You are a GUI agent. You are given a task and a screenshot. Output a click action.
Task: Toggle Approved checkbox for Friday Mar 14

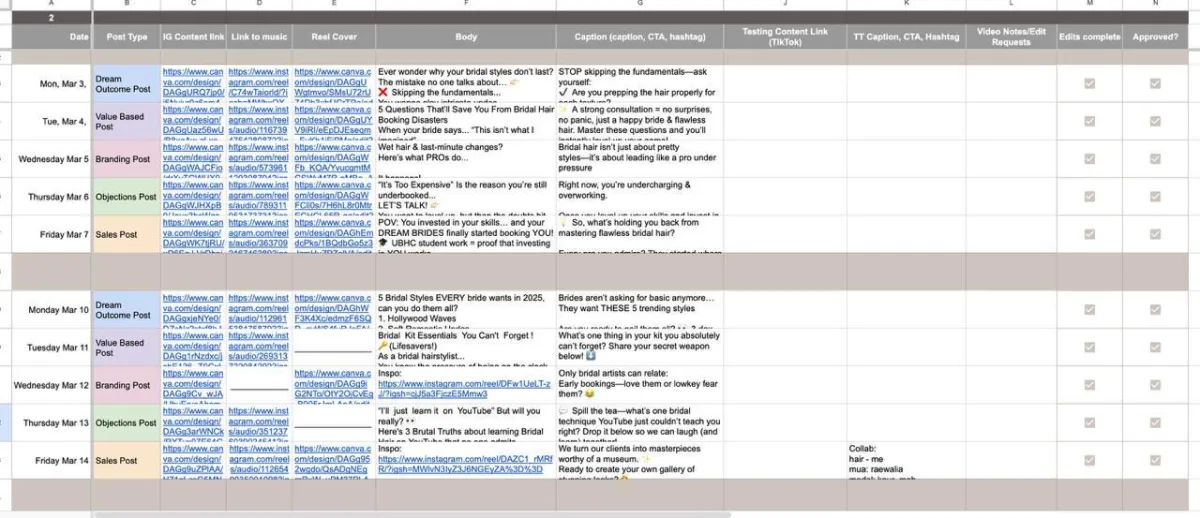pyautogui.click(x=1155, y=461)
